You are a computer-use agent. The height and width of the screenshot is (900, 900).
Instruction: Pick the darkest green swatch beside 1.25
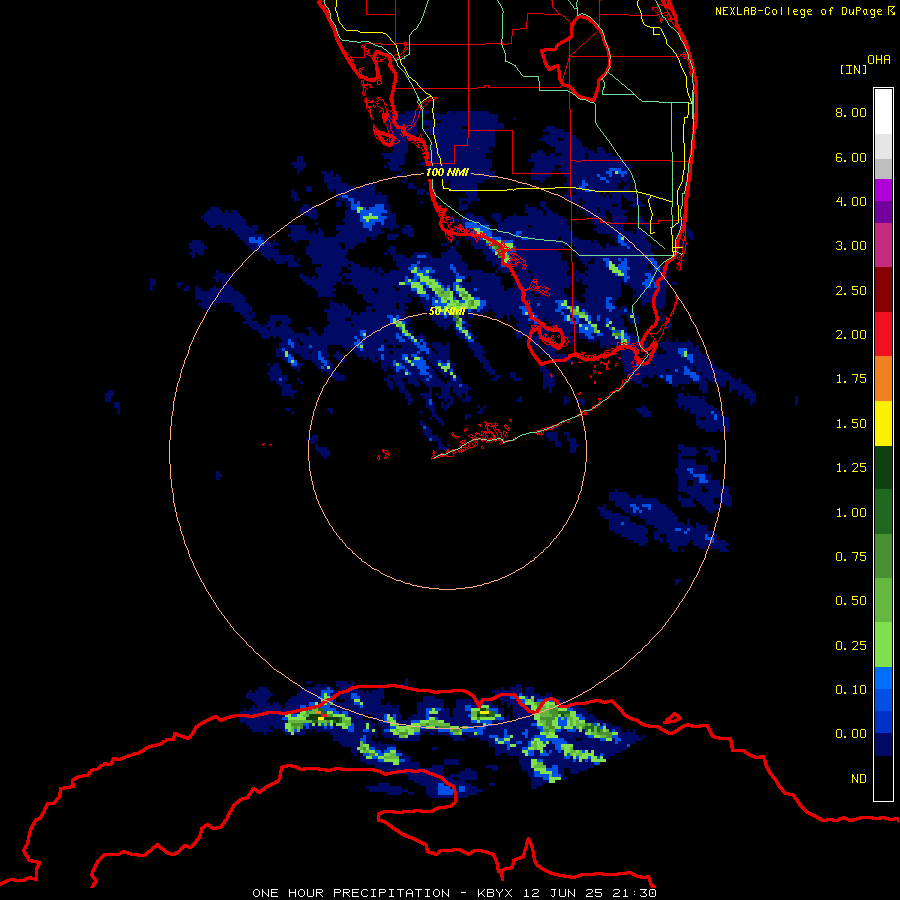pyautogui.click(x=883, y=468)
